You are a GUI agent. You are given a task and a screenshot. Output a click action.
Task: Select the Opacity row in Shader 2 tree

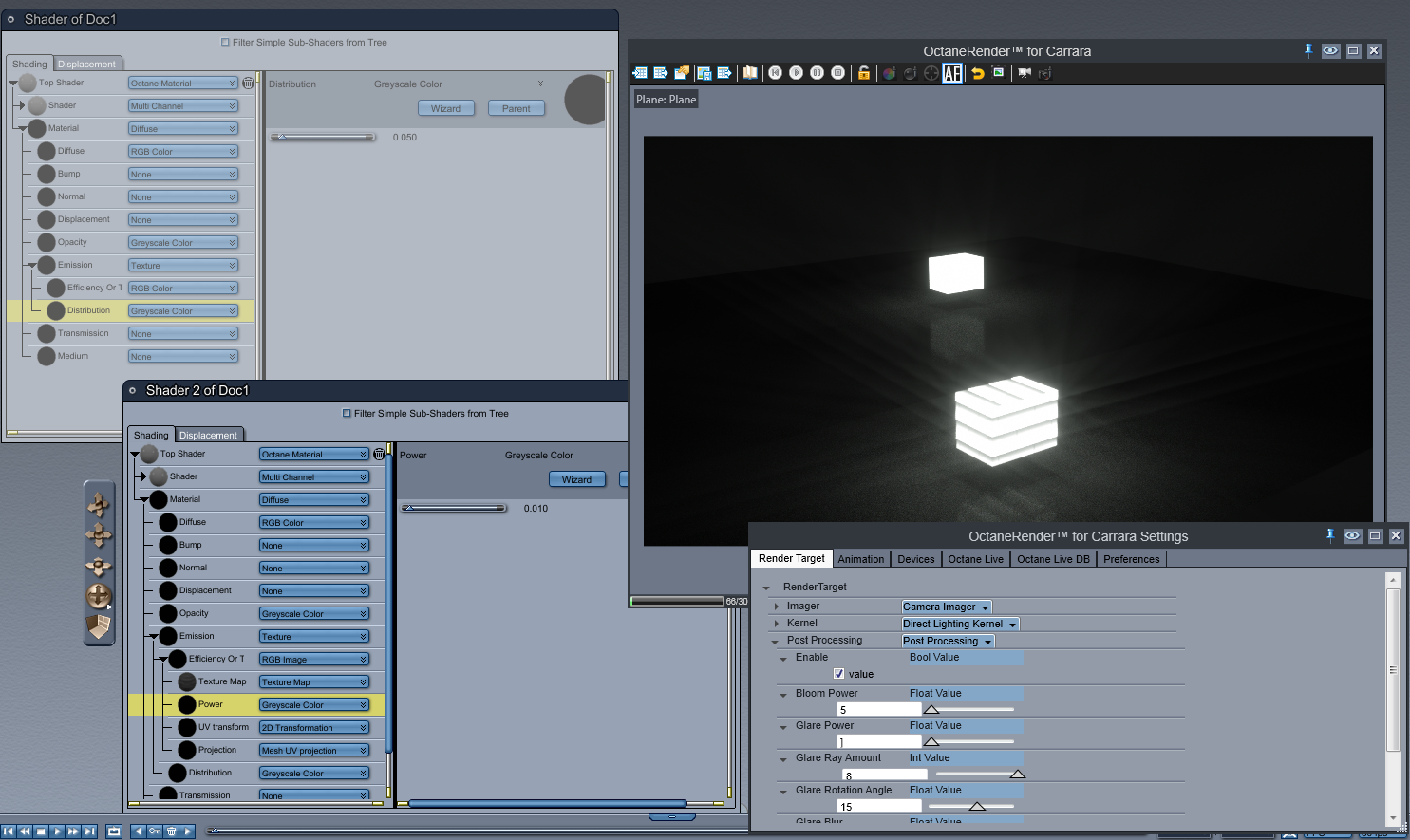tap(256, 613)
